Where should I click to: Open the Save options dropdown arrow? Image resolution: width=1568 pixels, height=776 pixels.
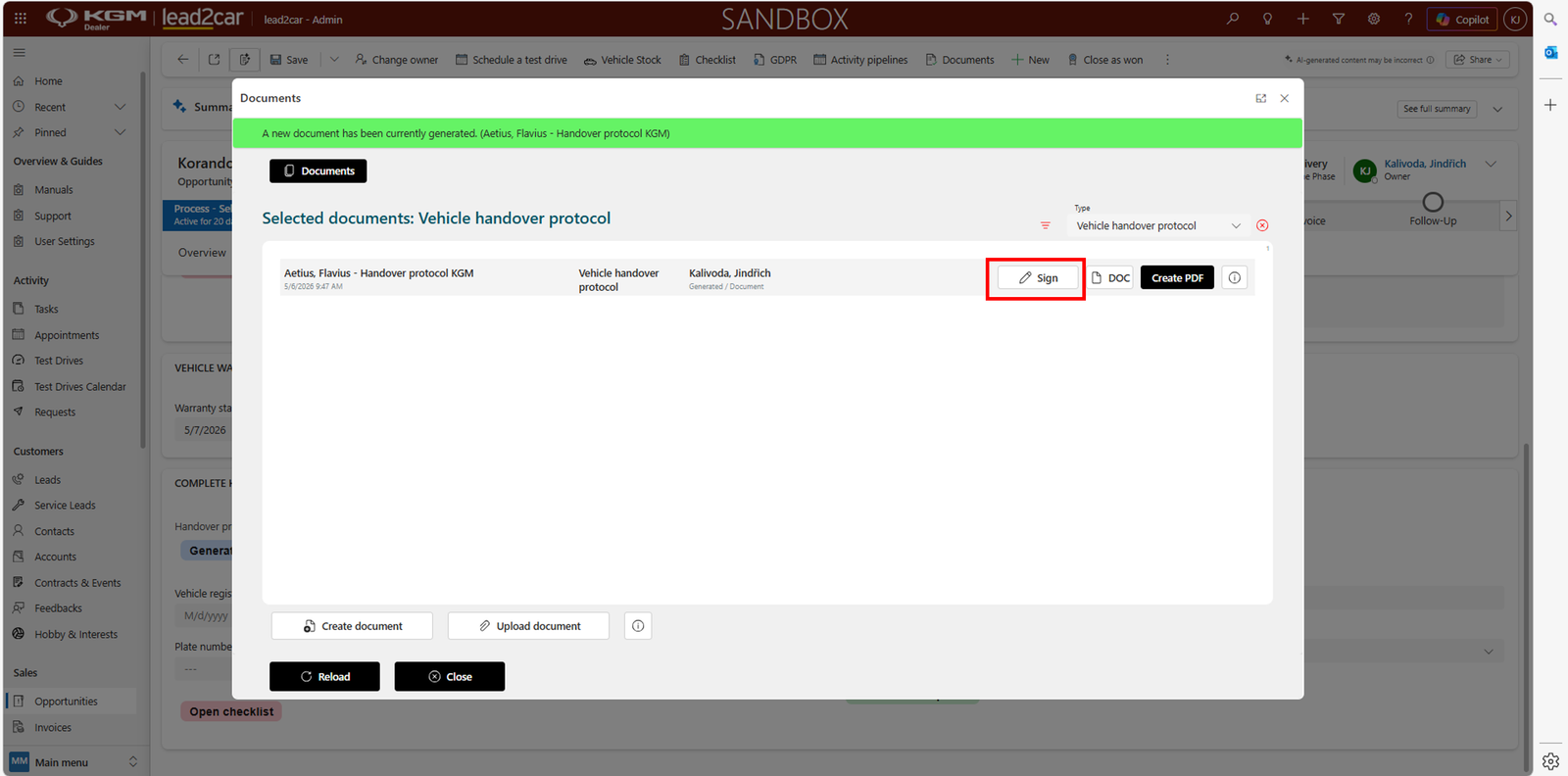coord(334,60)
